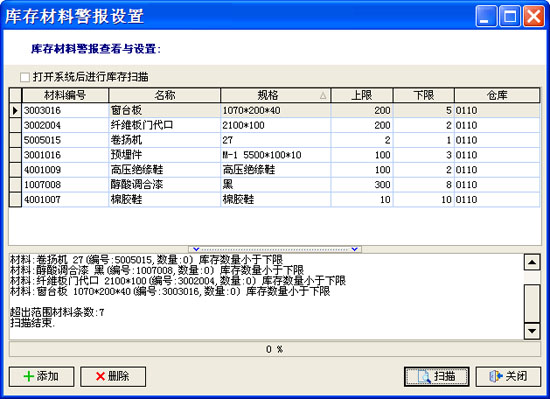
Task: Sort by 材料编号 column header
Action: coord(65,95)
